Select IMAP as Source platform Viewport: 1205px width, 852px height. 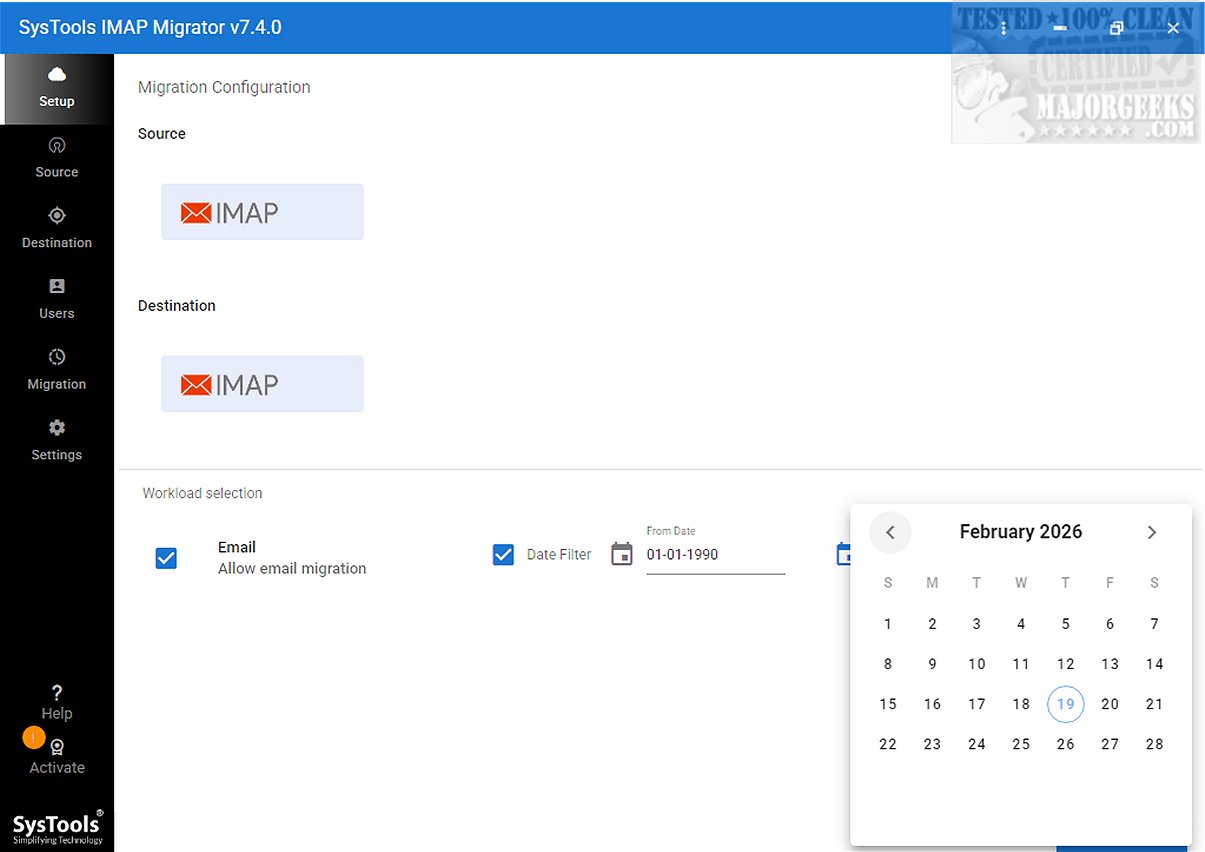tap(262, 212)
